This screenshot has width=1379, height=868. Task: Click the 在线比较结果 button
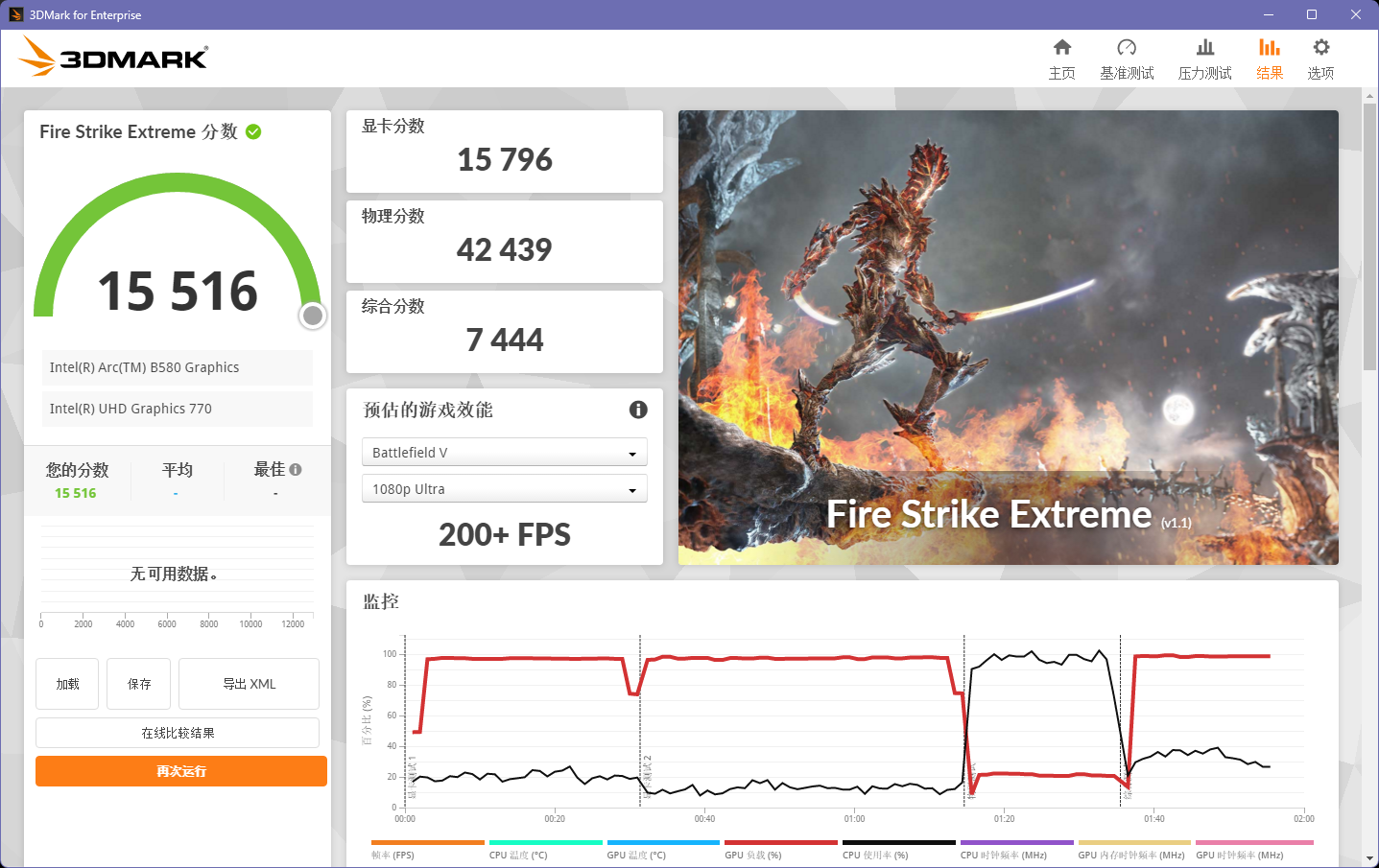click(178, 733)
